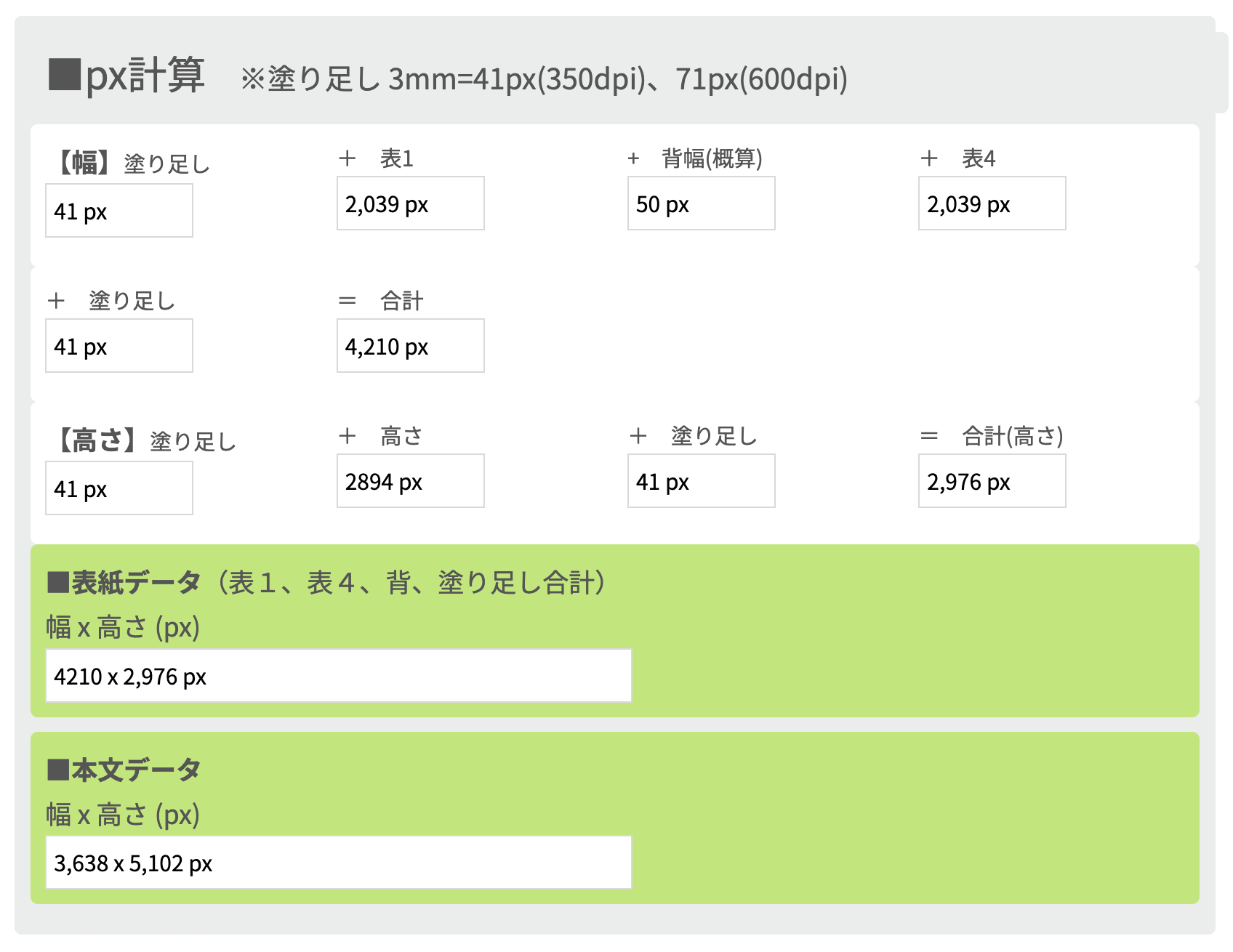
Task: Click the 【幅】 label text
Action: point(84,163)
